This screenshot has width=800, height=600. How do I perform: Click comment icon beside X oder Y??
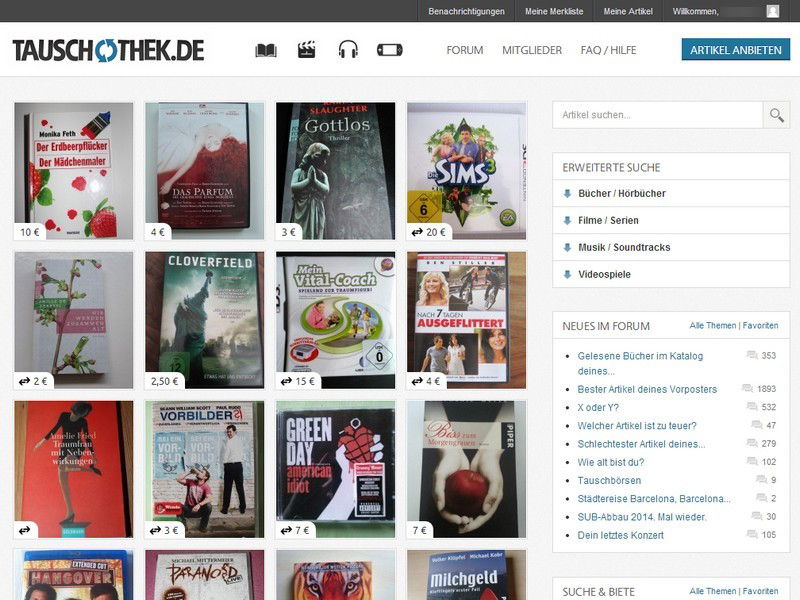tap(752, 407)
